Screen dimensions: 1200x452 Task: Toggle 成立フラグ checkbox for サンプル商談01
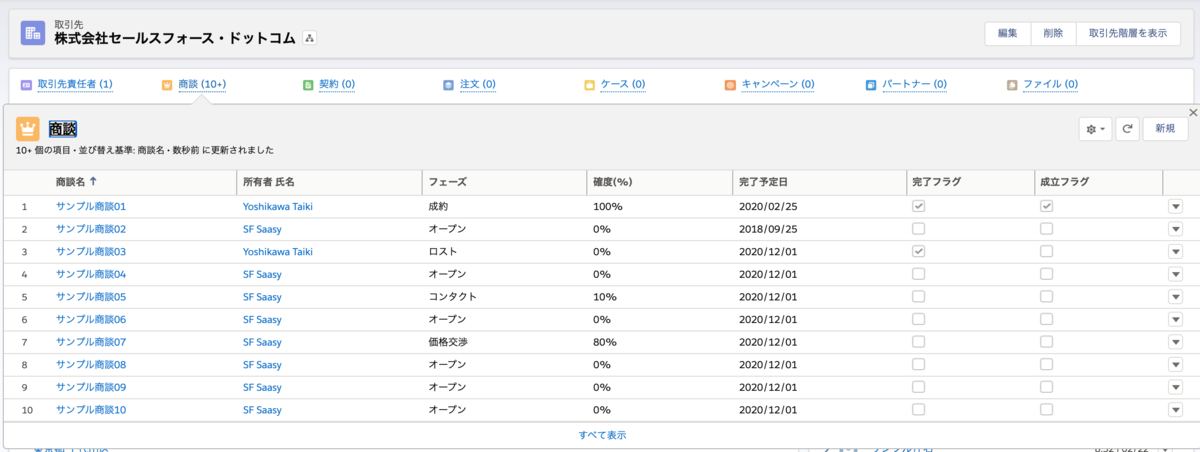1046,206
